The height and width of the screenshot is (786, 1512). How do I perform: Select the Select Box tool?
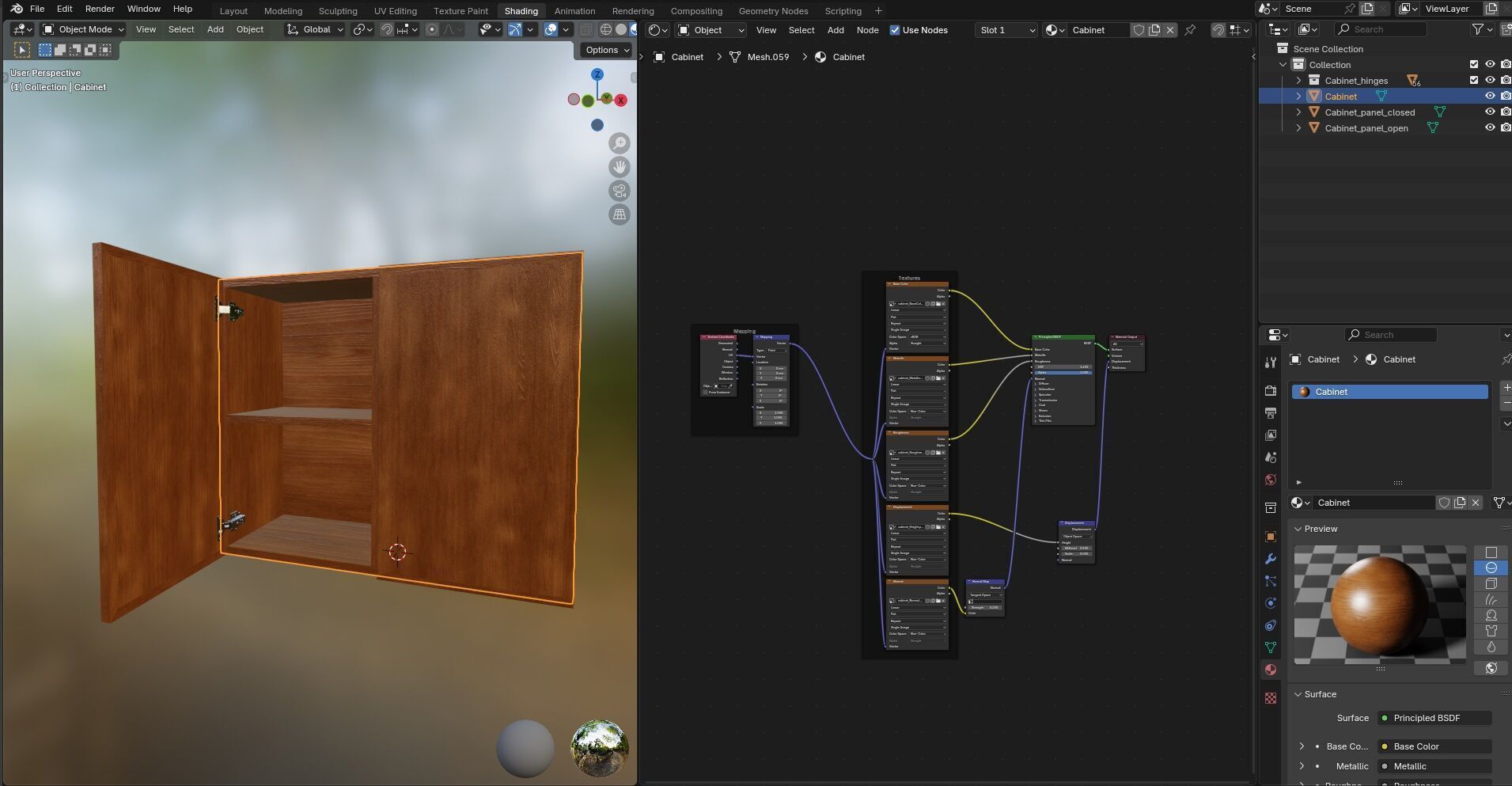45,50
